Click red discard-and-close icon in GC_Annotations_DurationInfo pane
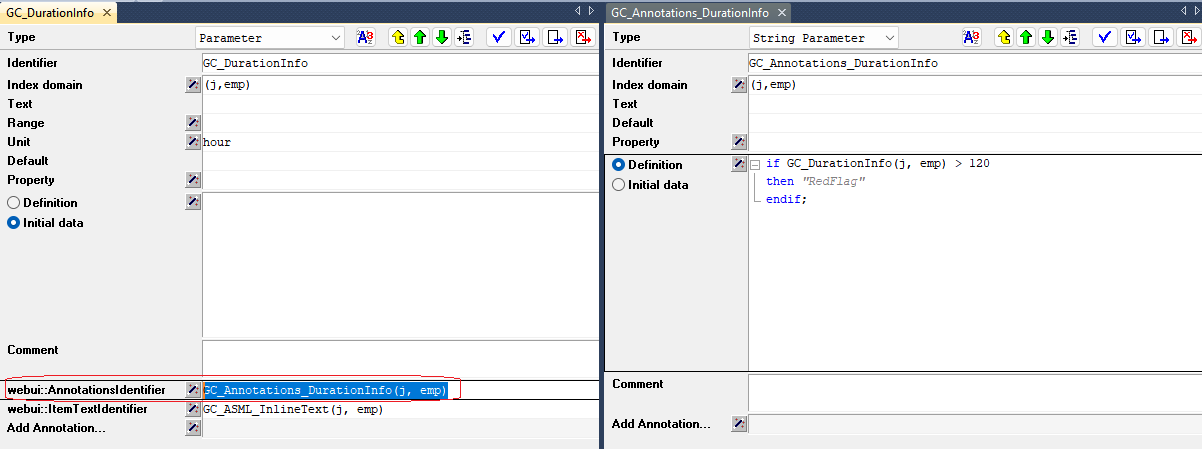The width and height of the screenshot is (1202, 449). [x=1188, y=38]
